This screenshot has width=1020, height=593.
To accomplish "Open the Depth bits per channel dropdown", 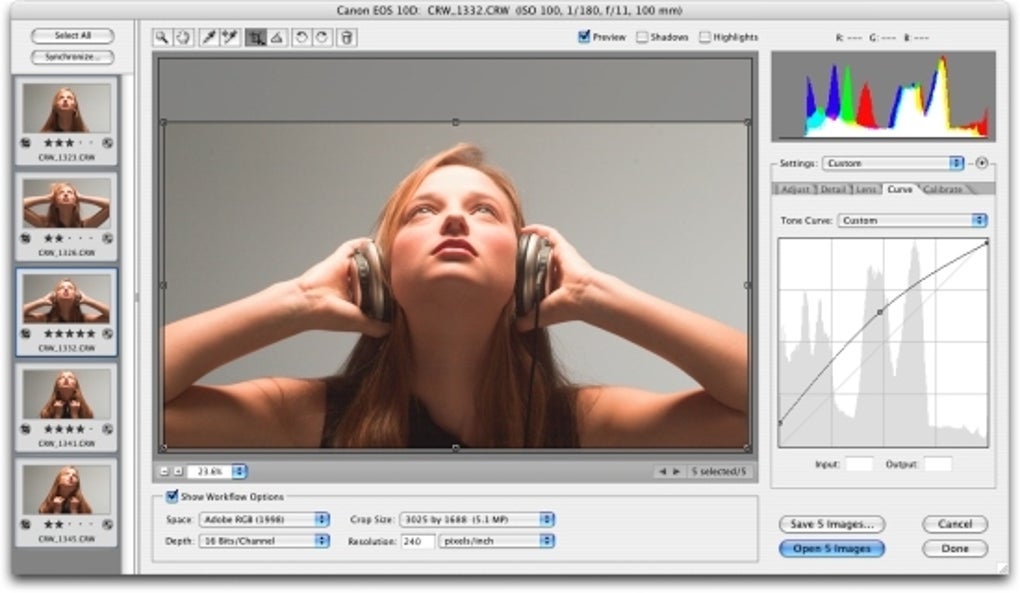I will pos(264,541).
